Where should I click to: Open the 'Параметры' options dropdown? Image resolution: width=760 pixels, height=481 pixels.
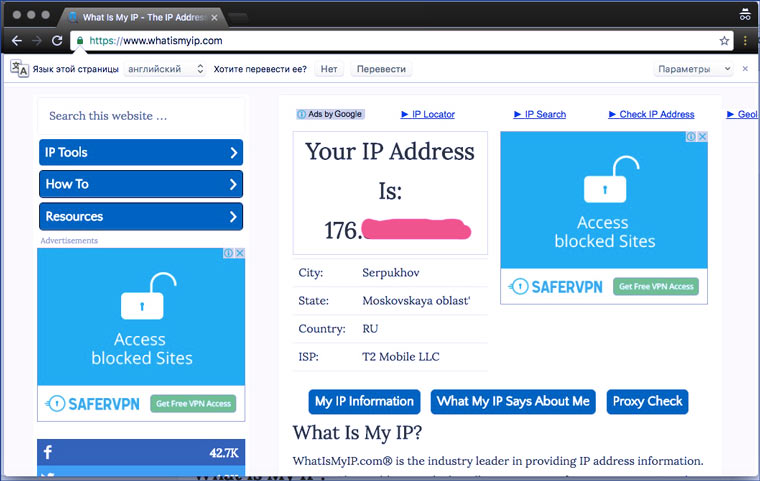tap(693, 69)
